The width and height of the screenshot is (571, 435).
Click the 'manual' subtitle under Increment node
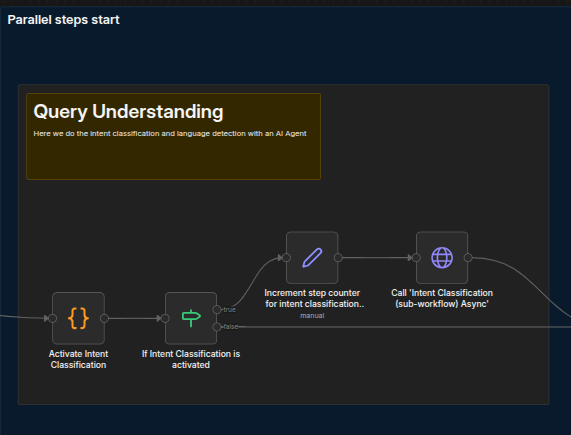[312, 316]
